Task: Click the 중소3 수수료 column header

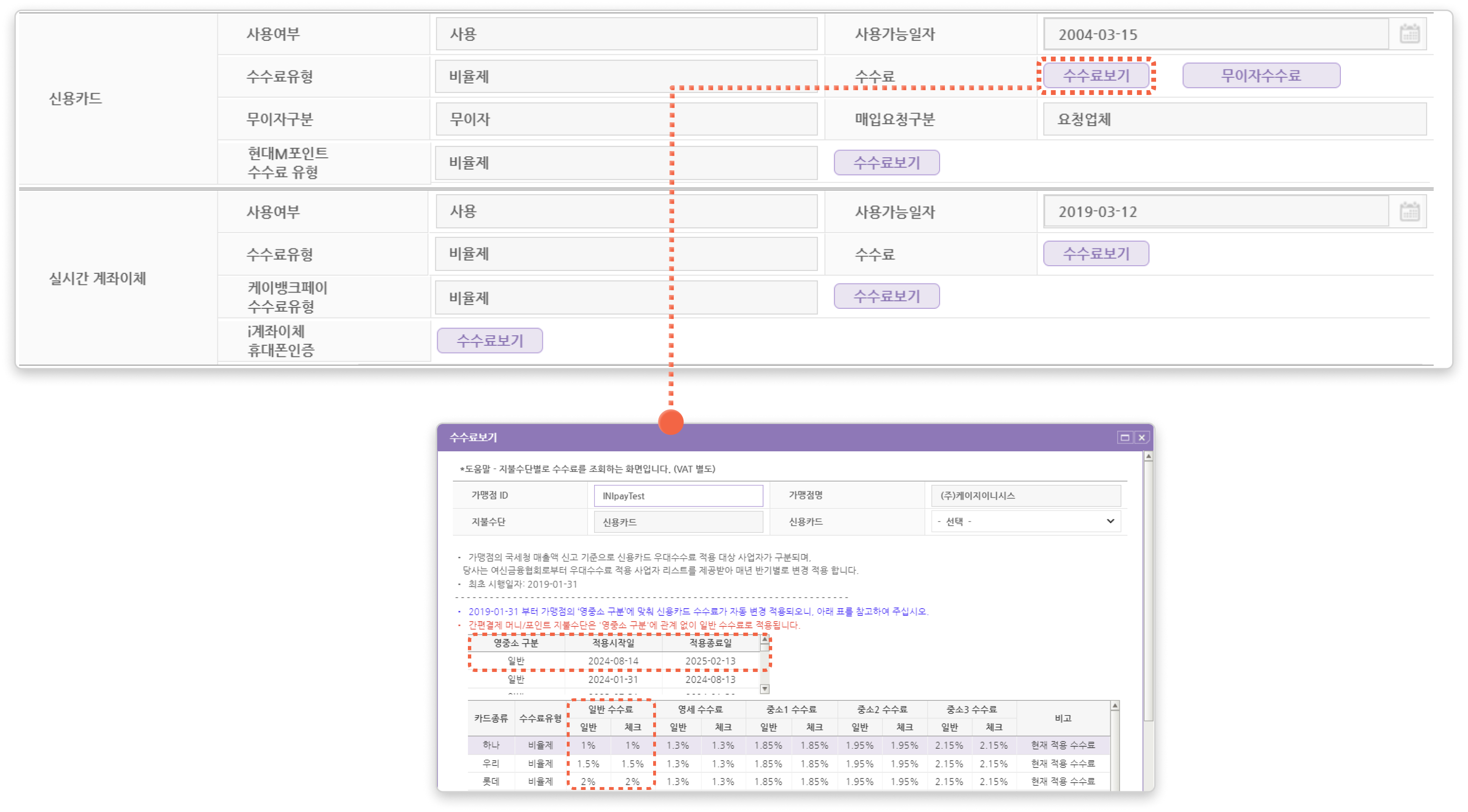Action: [x=971, y=709]
